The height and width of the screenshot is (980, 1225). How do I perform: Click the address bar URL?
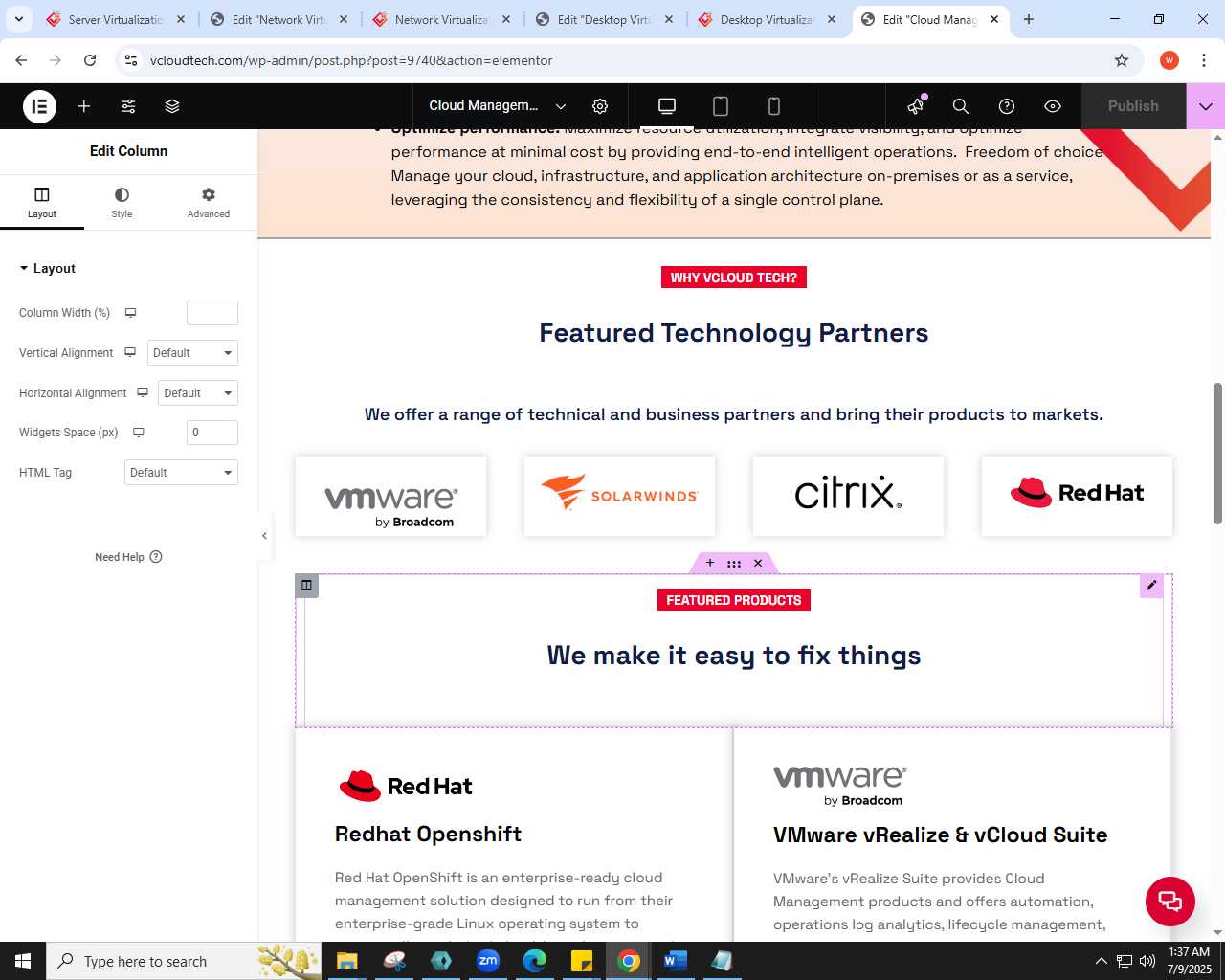tap(351, 60)
